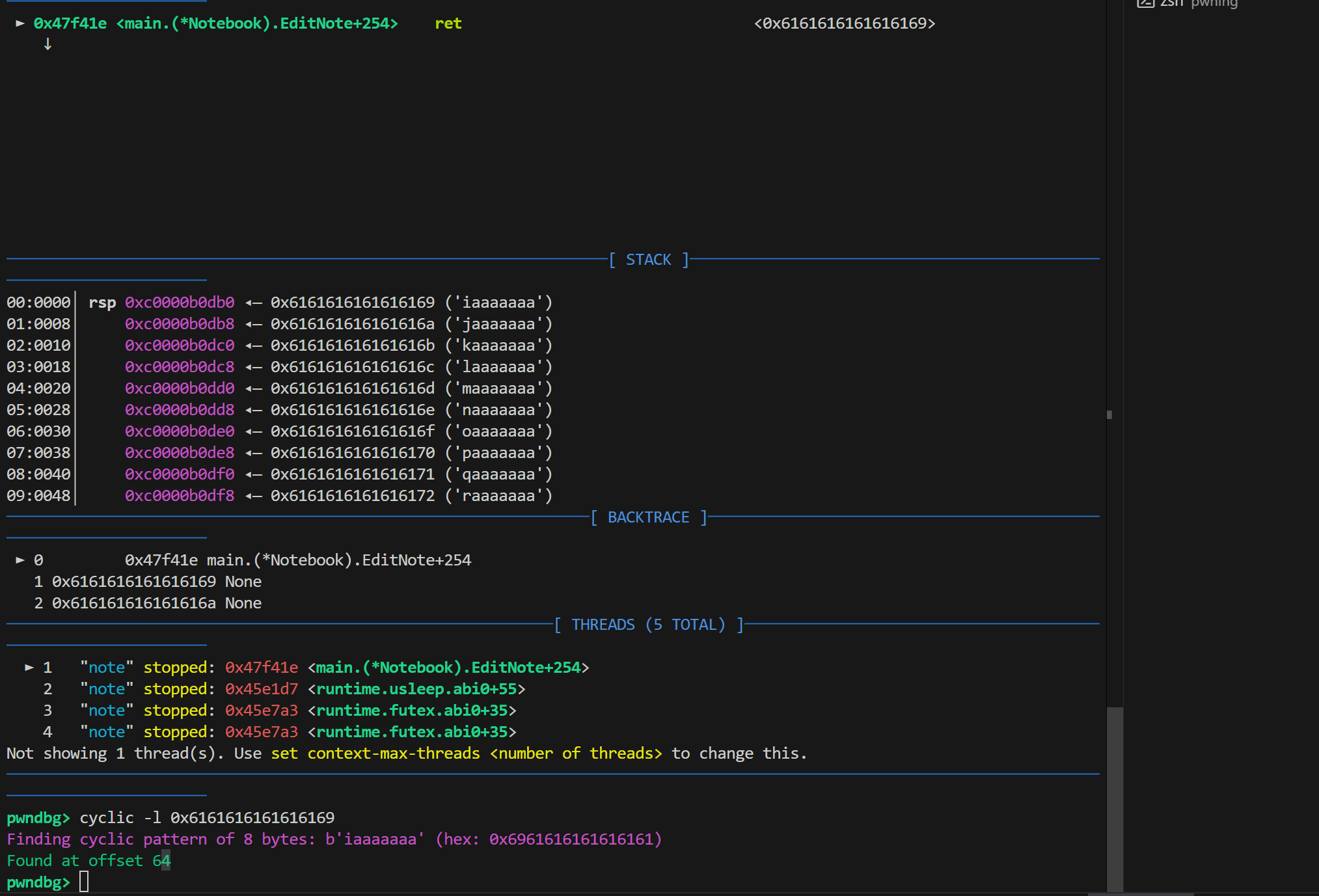The image size is (1319, 896).
Task: Click stack address 0xc0000b0df8
Action: [180, 496]
